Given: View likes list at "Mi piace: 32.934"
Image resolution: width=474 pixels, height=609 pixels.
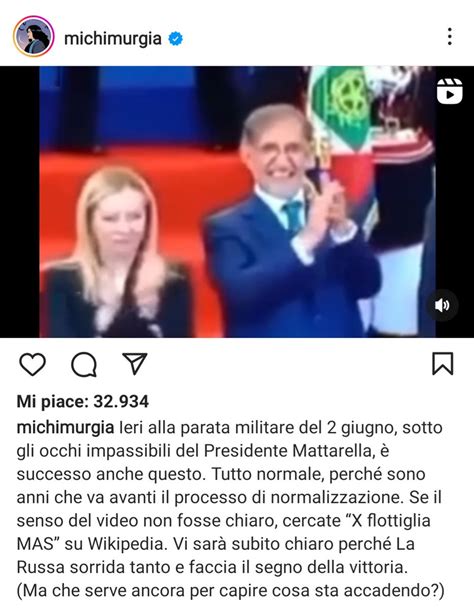Looking at the screenshot, I should coord(82,402).
